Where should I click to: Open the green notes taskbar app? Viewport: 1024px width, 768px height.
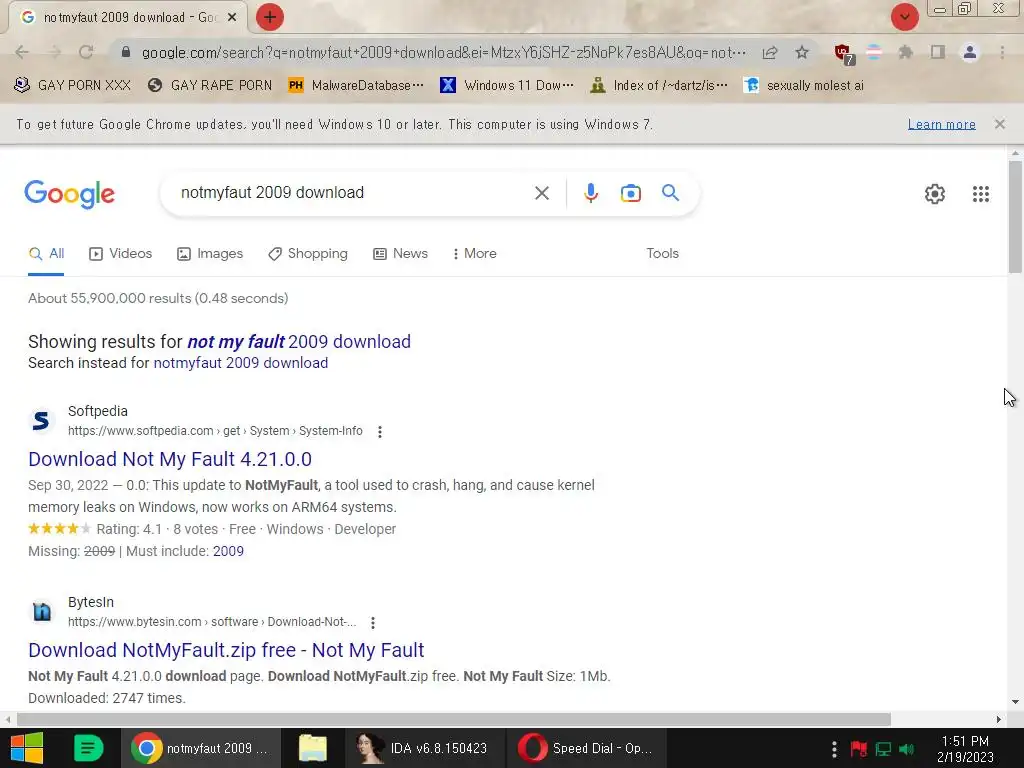coord(88,748)
